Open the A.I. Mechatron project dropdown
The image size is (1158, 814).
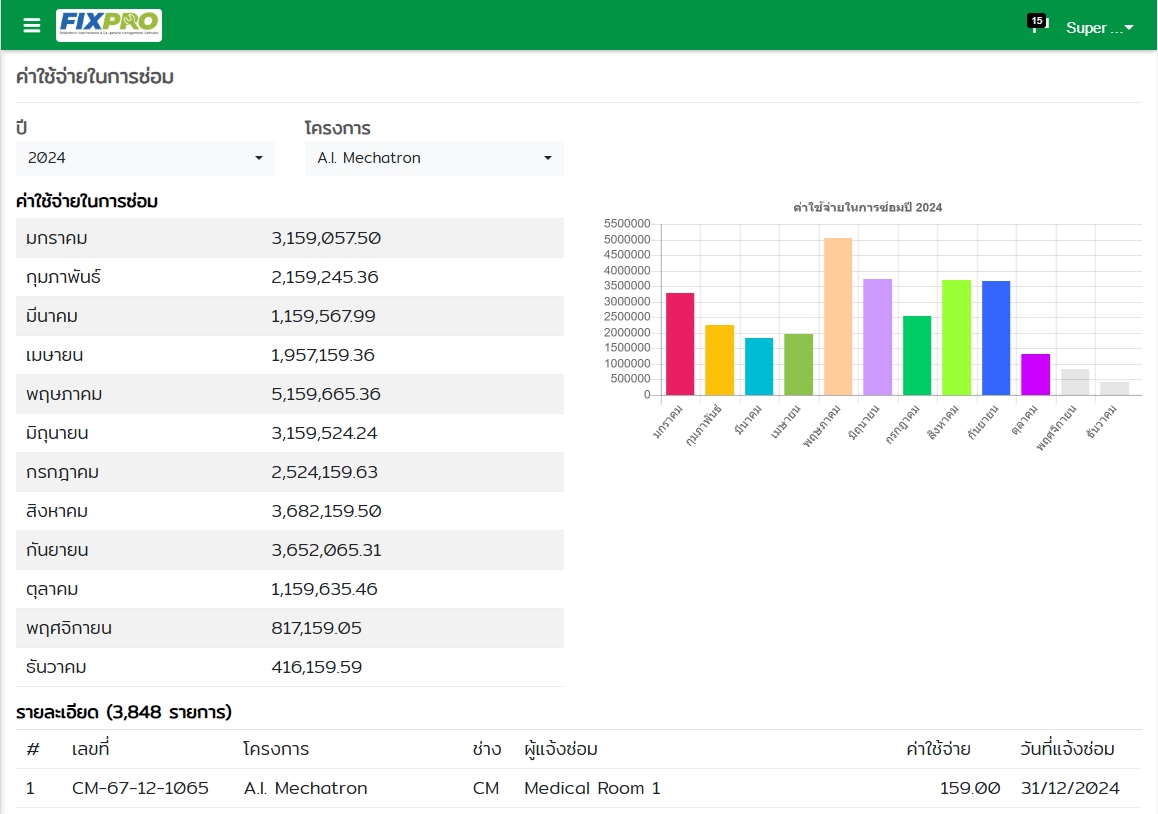pyautogui.click(x=434, y=158)
